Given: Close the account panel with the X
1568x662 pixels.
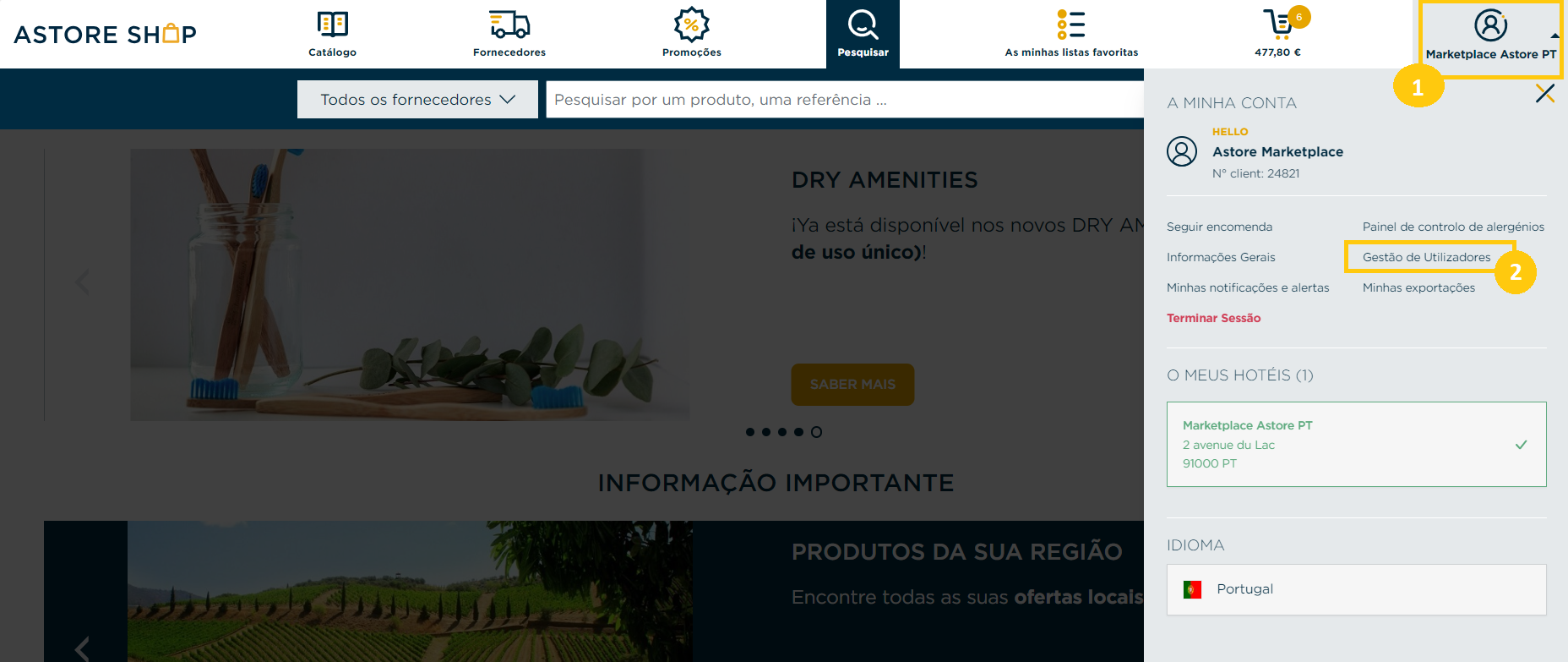Looking at the screenshot, I should click(x=1545, y=93).
